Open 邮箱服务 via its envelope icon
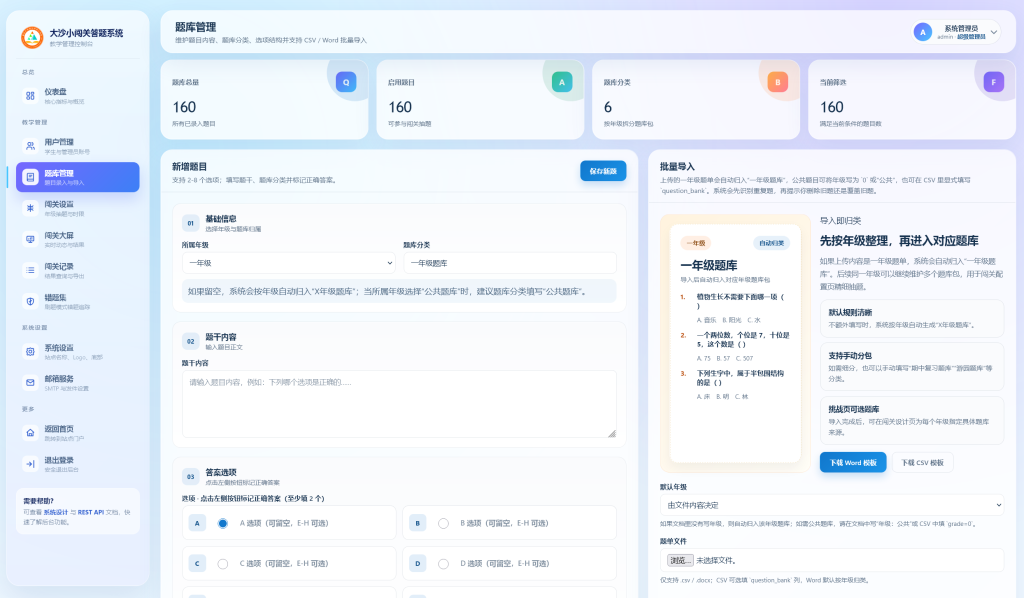This screenshot has height=598, width=1024. 30,383
